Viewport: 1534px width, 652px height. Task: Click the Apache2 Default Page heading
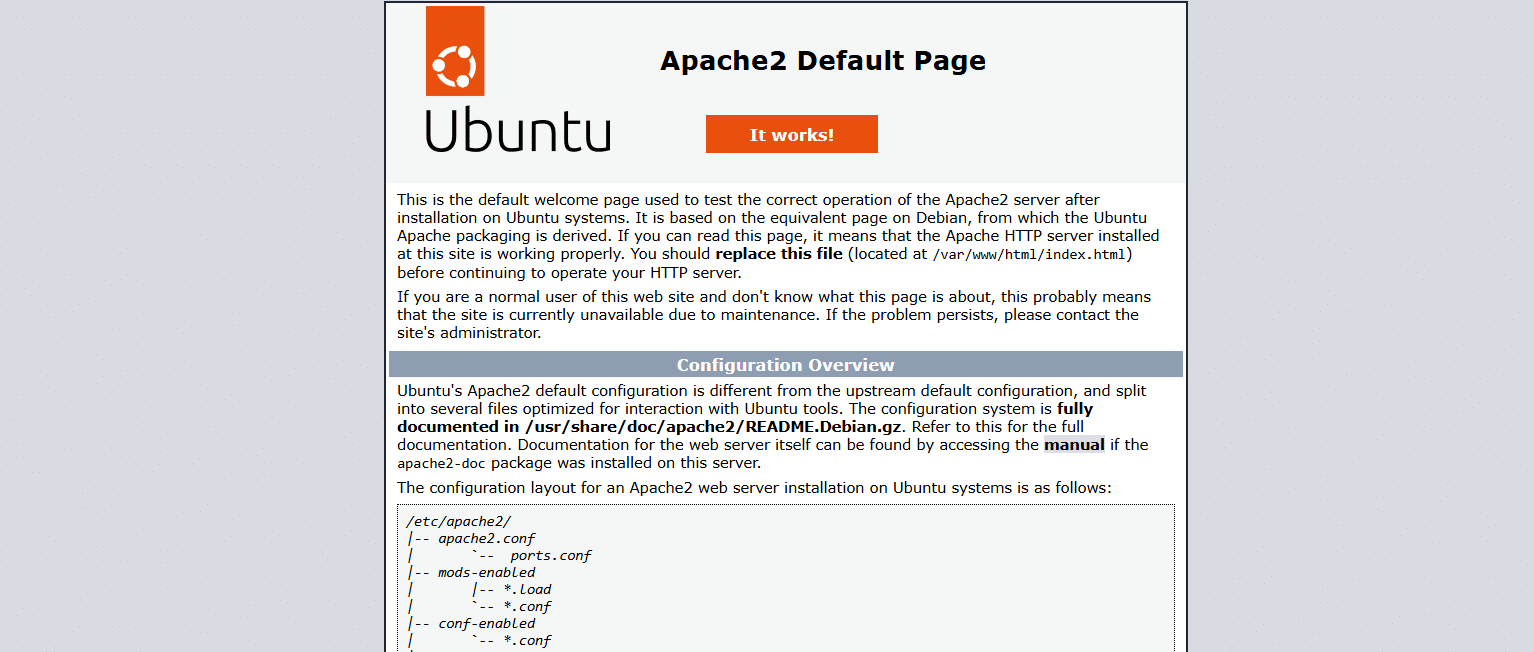tap(823, 60)
